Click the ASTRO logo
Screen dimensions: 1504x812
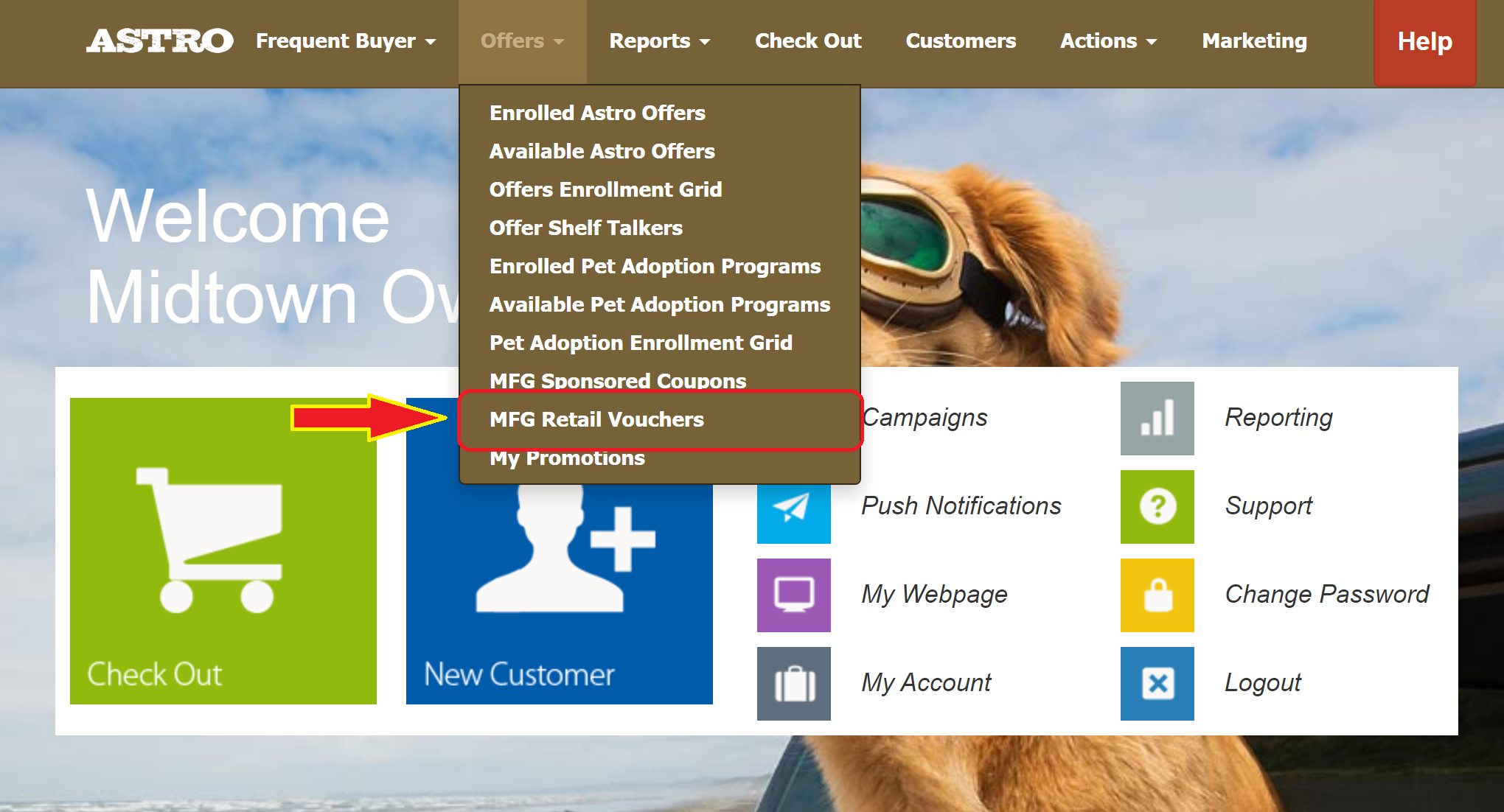(x=159, y=41)
